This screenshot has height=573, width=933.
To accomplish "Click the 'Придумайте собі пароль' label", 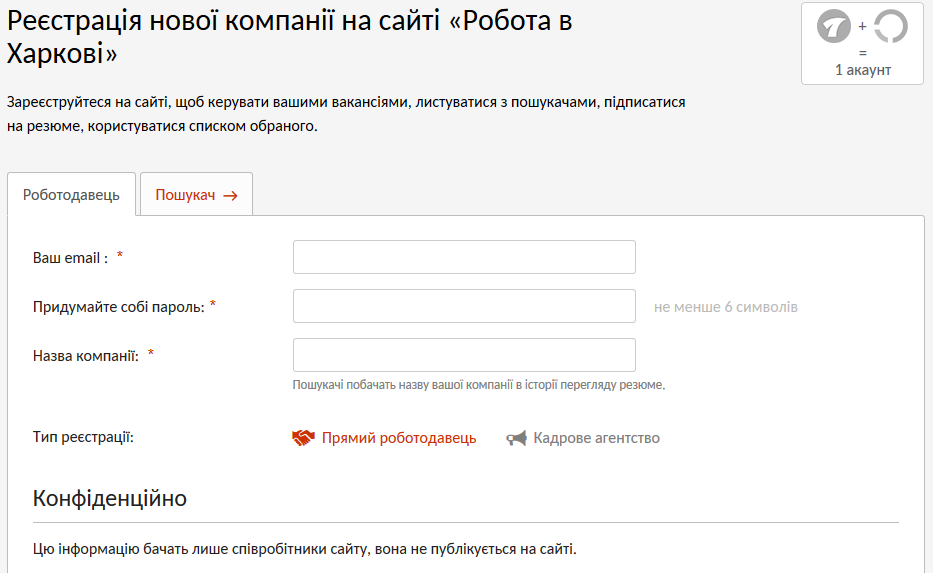I will [118, 306].
